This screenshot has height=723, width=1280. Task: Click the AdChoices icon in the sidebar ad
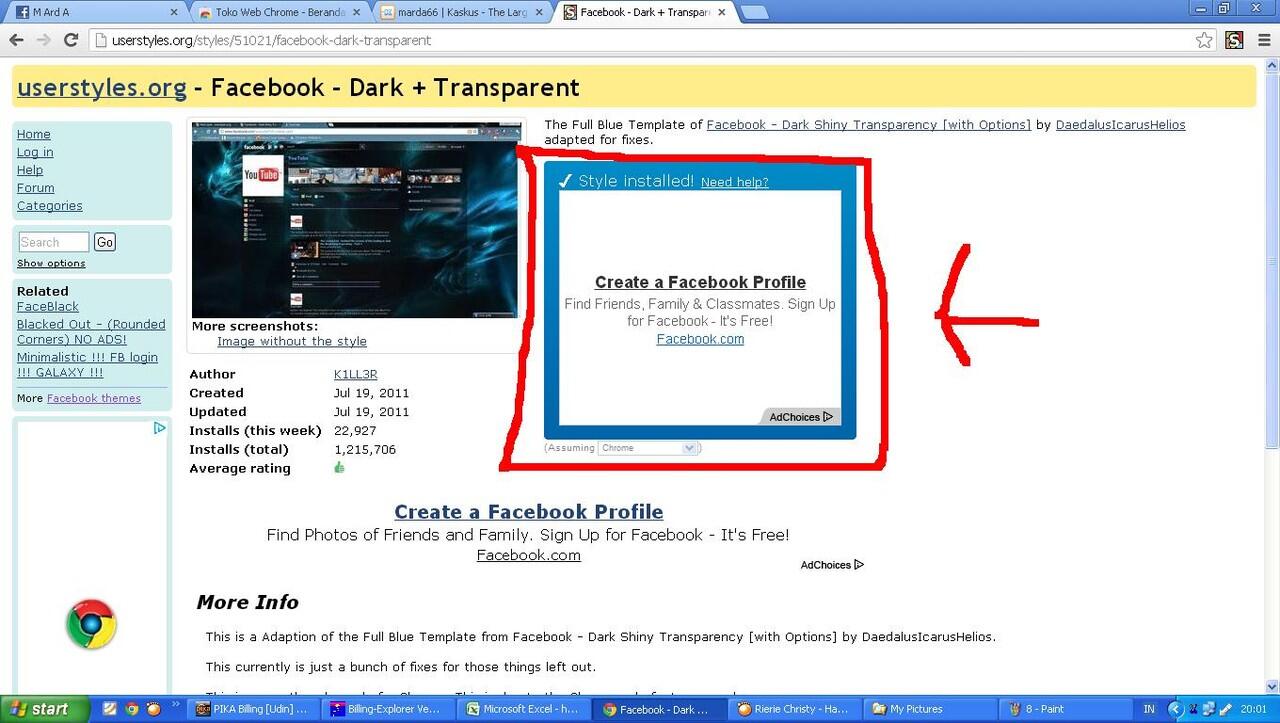pyautogui.click(x=159, y=428)
